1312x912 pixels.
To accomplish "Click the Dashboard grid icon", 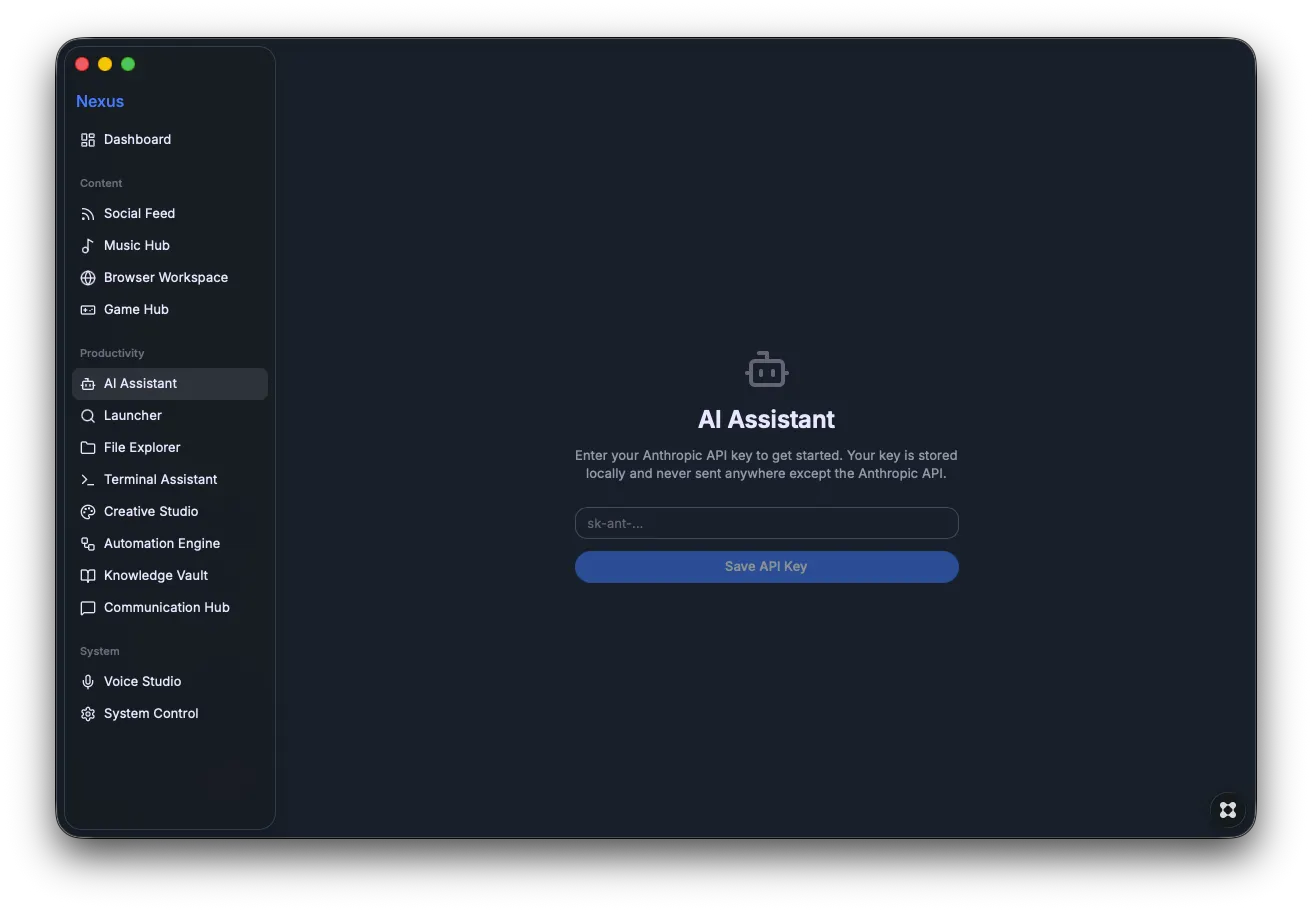I will pyautogui.click(x=88, y=140).
